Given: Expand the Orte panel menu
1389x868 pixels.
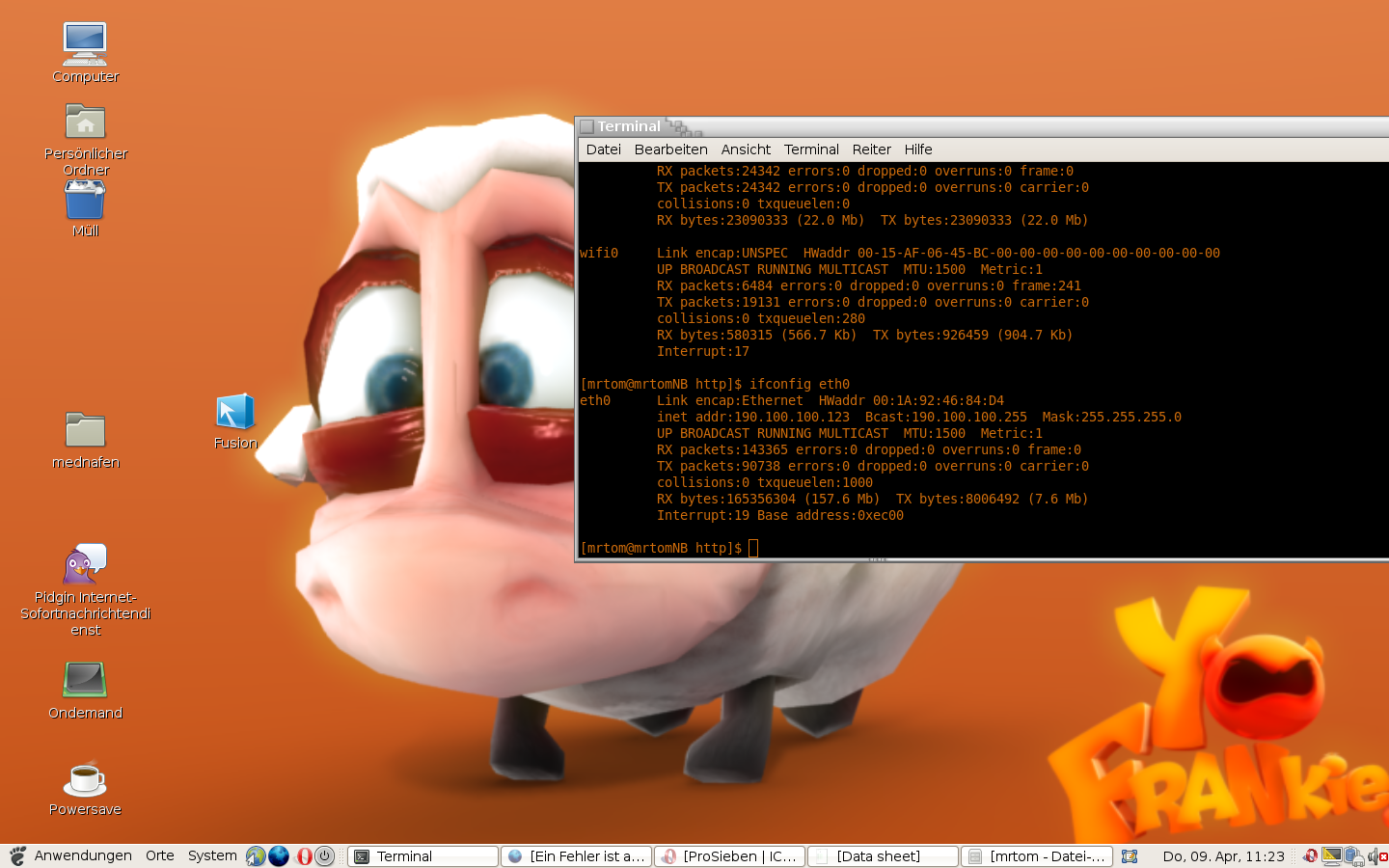Looking at the screenshot, I should pos(160,856).
